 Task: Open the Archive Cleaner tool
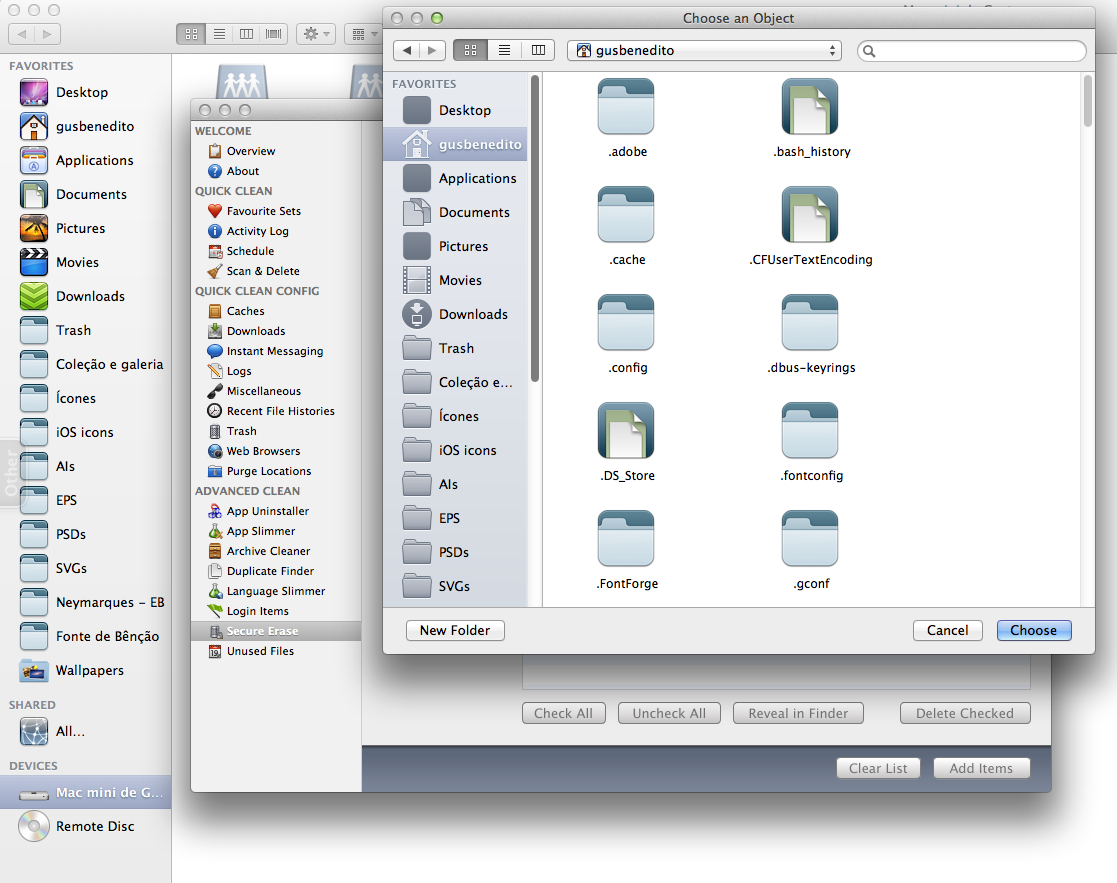tap(259, 551)
